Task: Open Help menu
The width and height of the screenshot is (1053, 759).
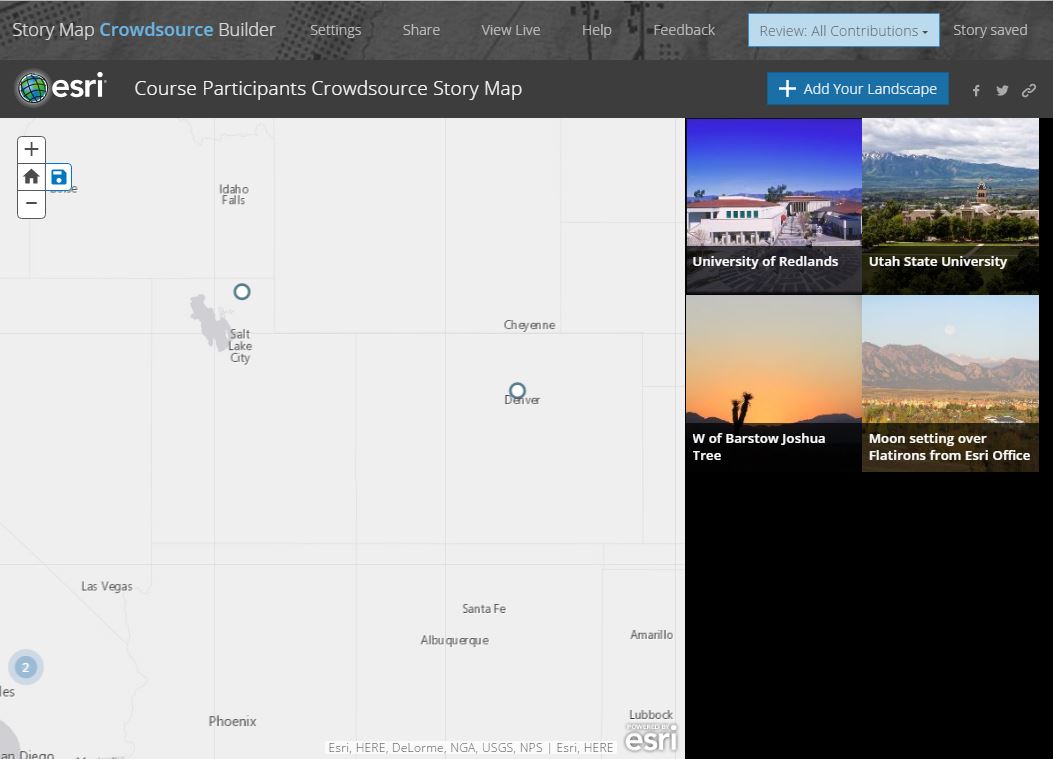Action: 596,30
